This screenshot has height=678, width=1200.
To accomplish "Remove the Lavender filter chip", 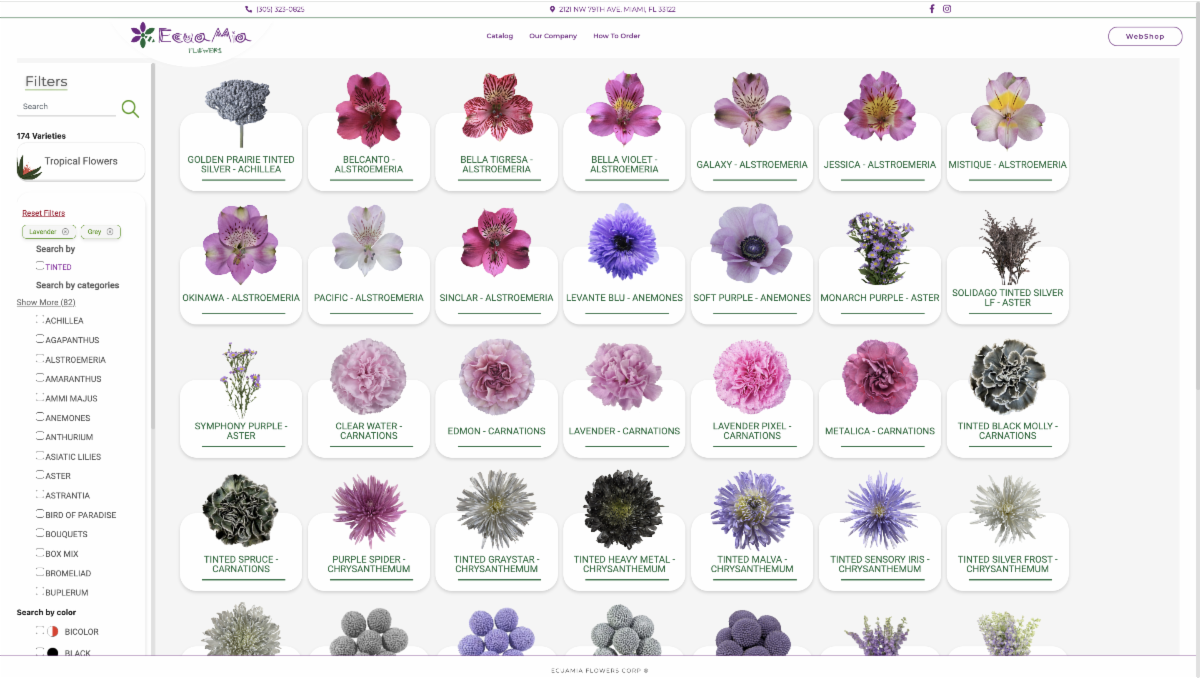I will coord(65,232).
